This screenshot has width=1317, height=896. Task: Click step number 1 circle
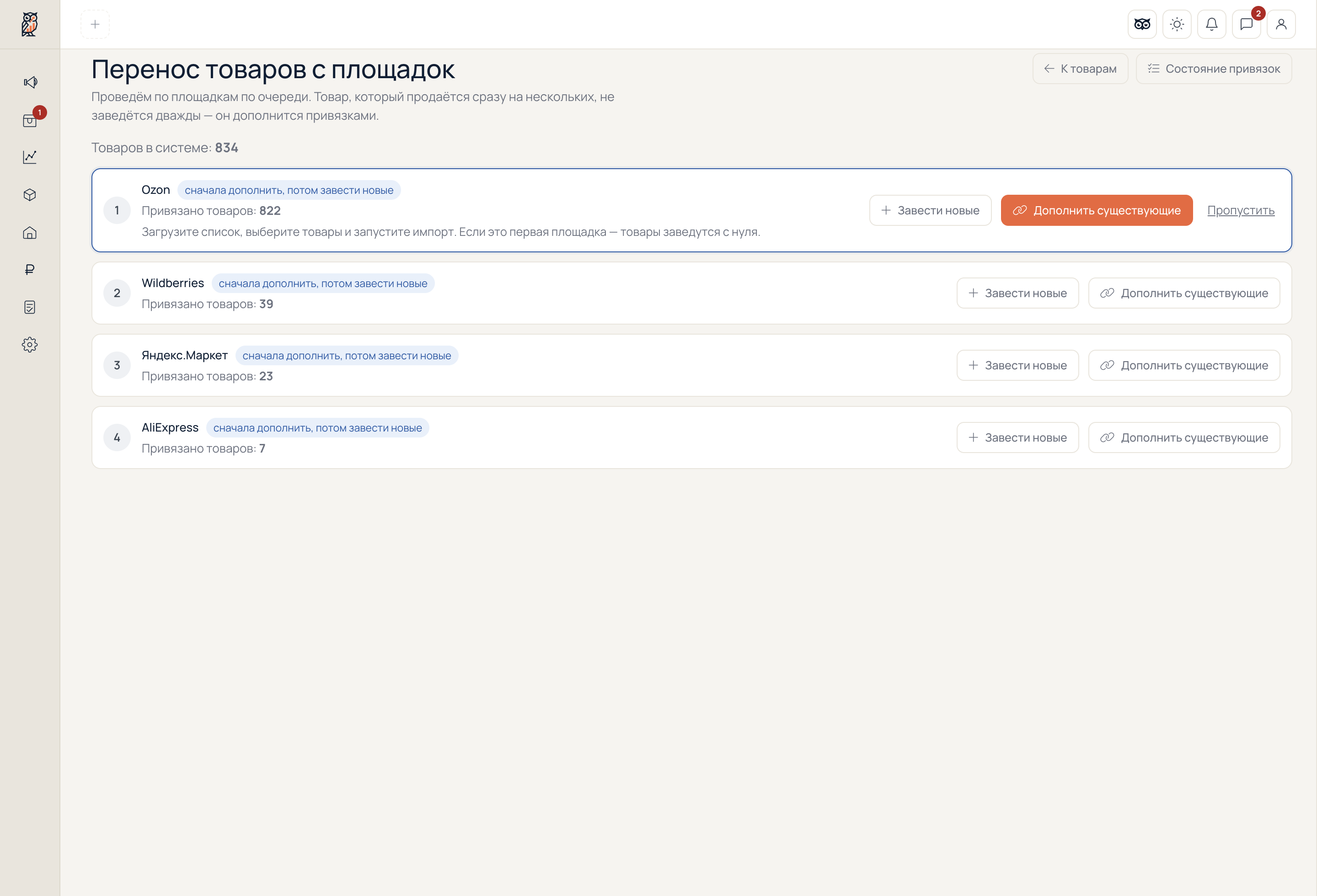[x=117, y=210]
